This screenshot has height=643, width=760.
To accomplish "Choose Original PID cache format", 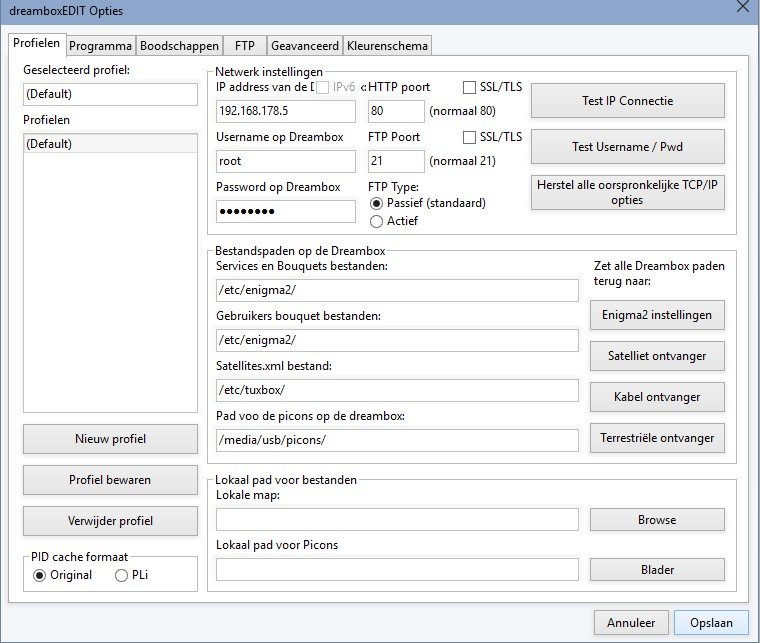I will pyautogui.click(x=39, y=575).
